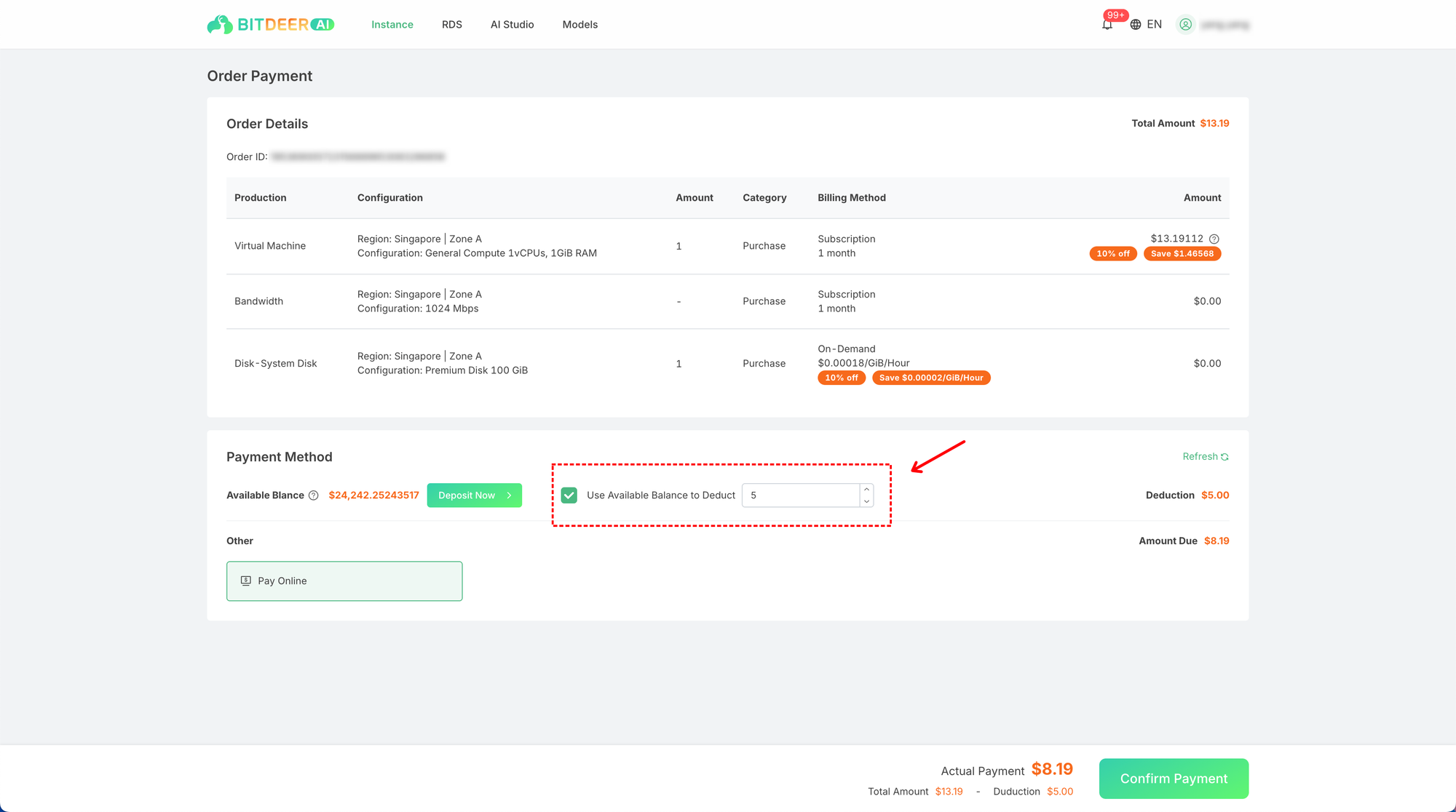Click the globe language icon
Image resolution: width=1456 pixels, height=812 pixels.
tap(1135, 25)
